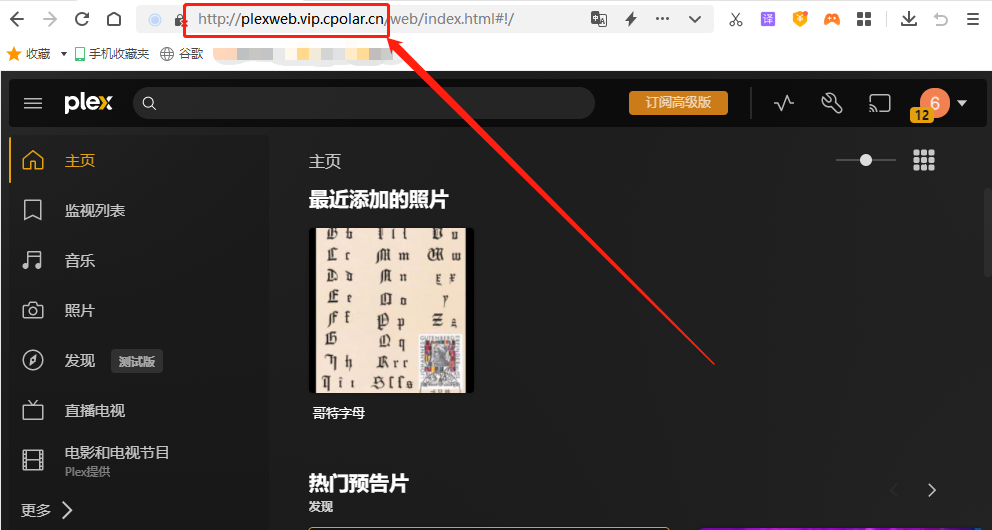The height and width of the screenshot is (530, 992).
Task: Show next 热门预告片 with right arrow
Action: 931,490
